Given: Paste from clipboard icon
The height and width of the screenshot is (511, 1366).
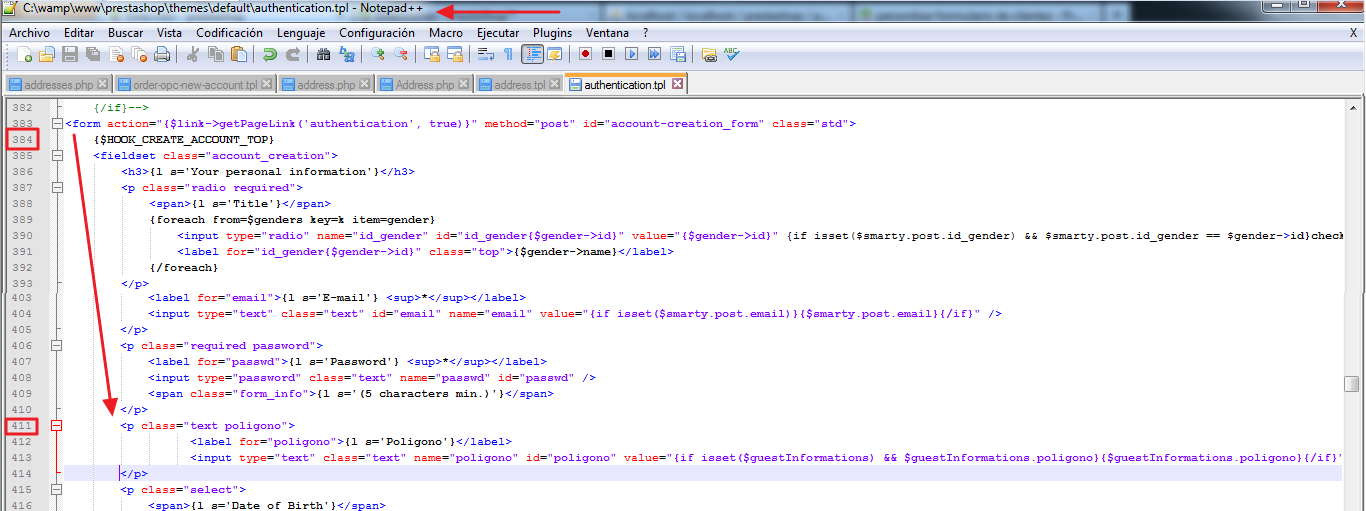Looking at the screenshot, I should [239, 54].
